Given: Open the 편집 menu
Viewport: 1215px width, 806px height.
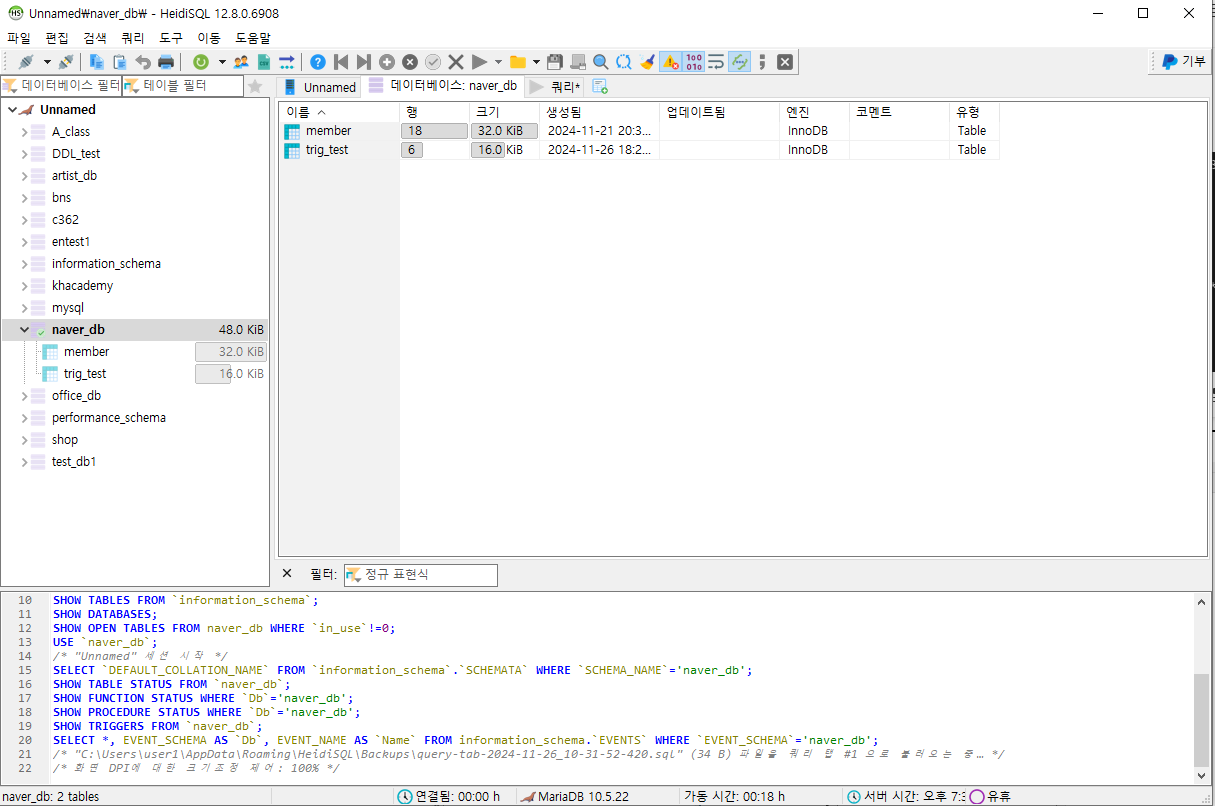Looking at the screenshot, I should tap(57, 38).
